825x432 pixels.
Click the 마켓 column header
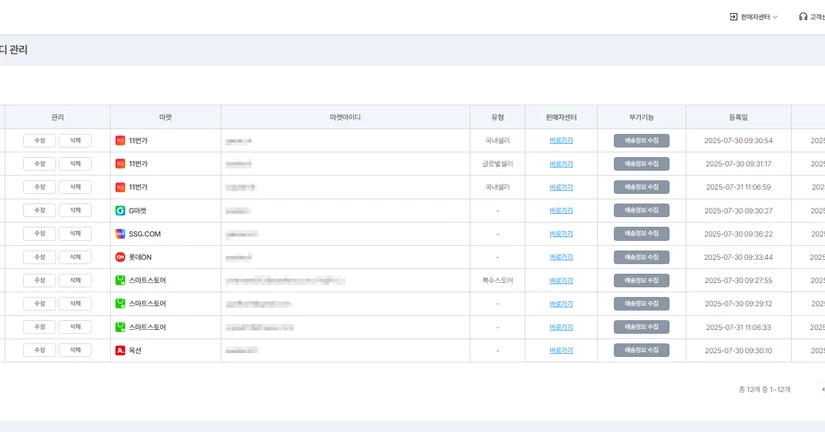165,117
